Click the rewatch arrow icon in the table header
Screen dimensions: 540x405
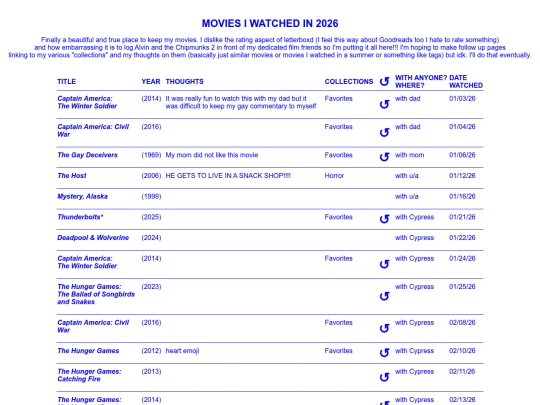(384, 82)
